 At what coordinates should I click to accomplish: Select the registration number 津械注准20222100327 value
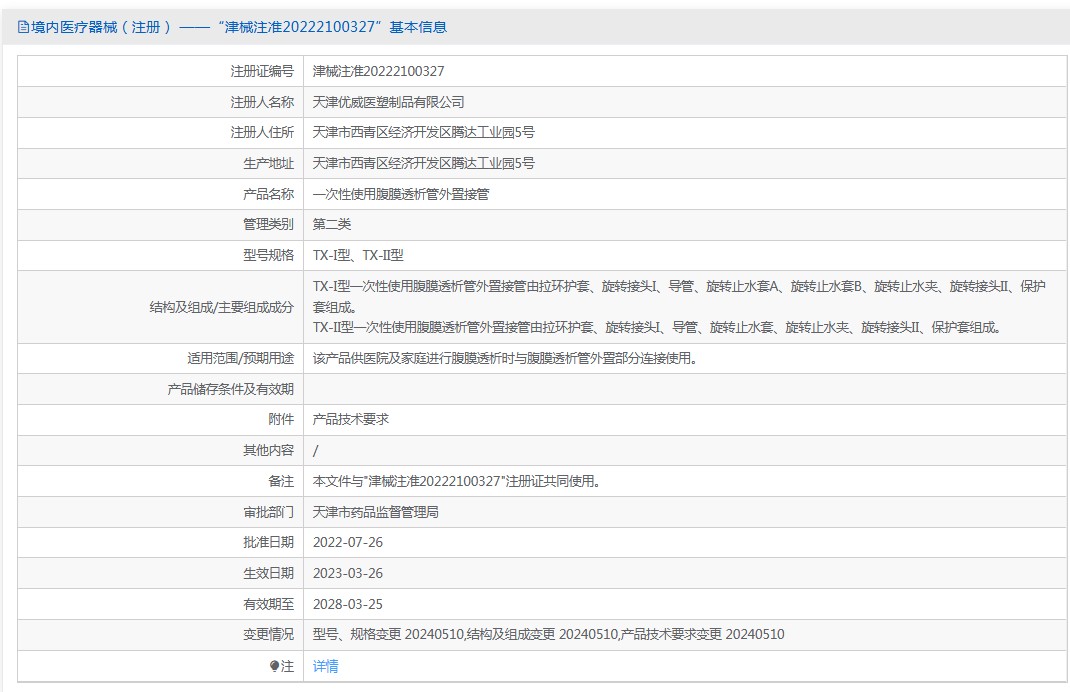(x=378, y=71)
